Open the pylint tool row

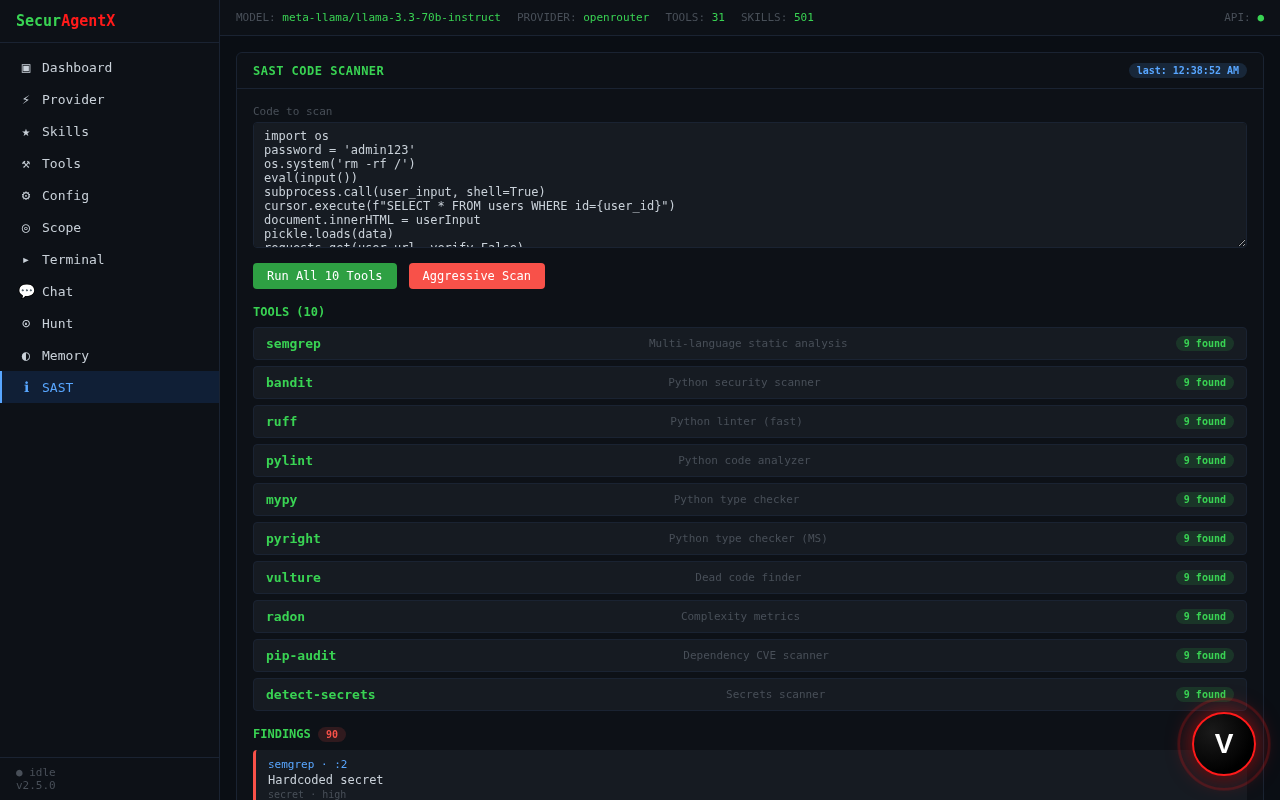coord(750,460)
